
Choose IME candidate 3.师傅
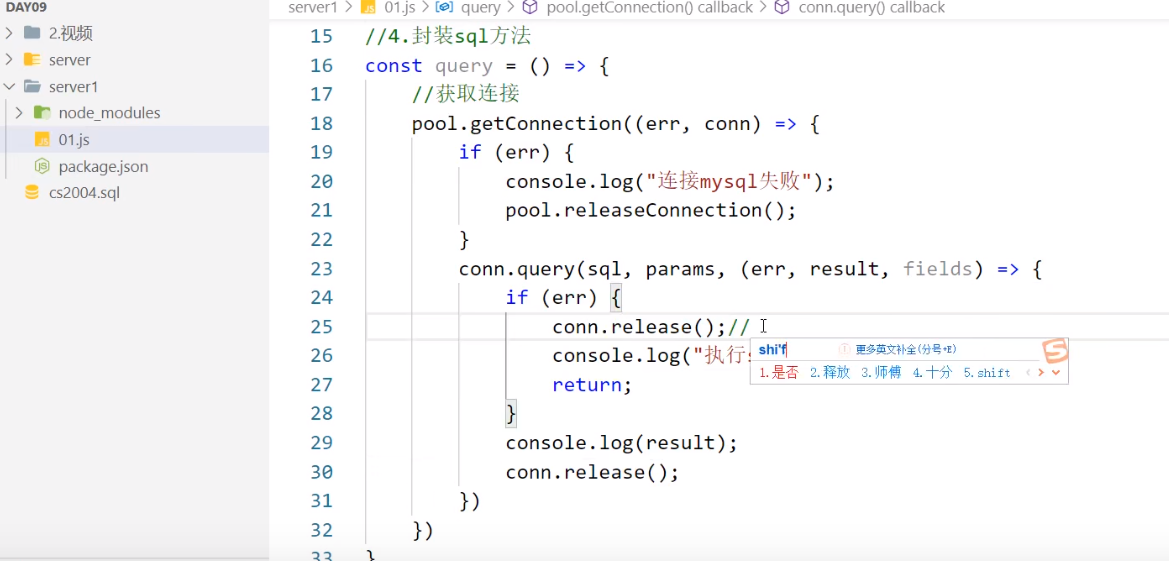click(881, 372)
